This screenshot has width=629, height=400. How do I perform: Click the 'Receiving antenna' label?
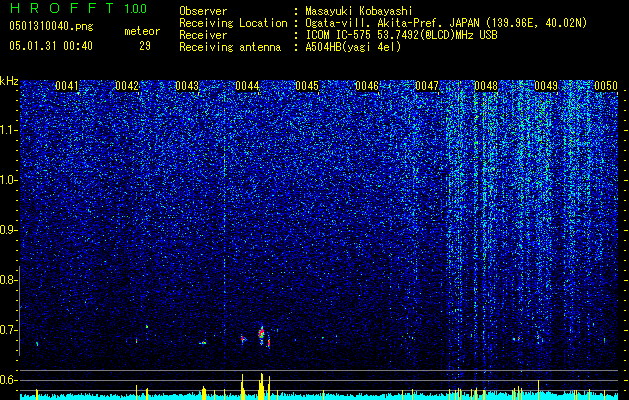point(230,47)
